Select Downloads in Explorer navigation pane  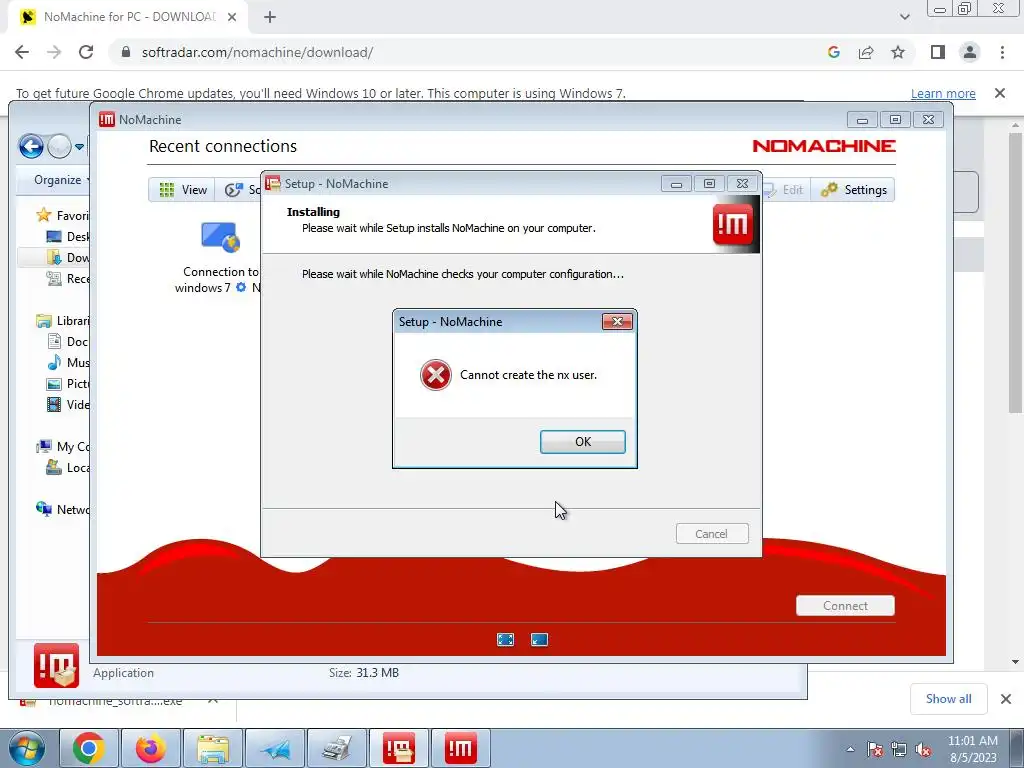(68, 257)
